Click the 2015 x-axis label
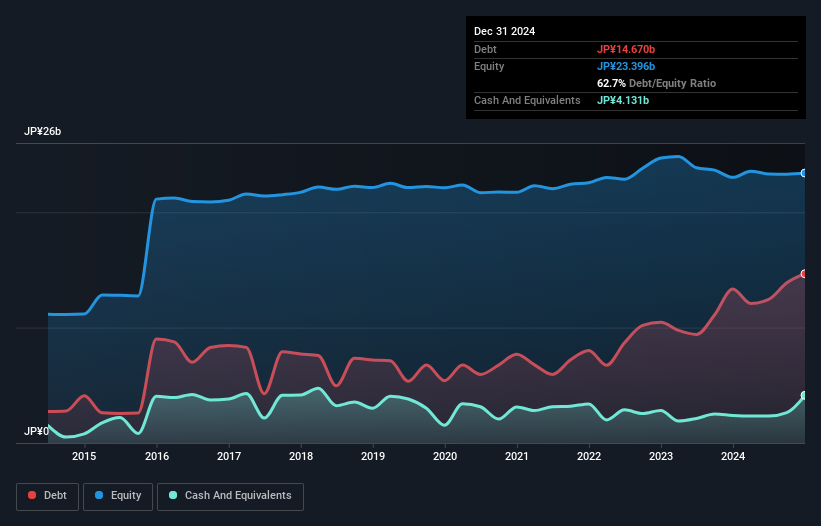Viewport: 821px width, 526px height. coord(84,456)
